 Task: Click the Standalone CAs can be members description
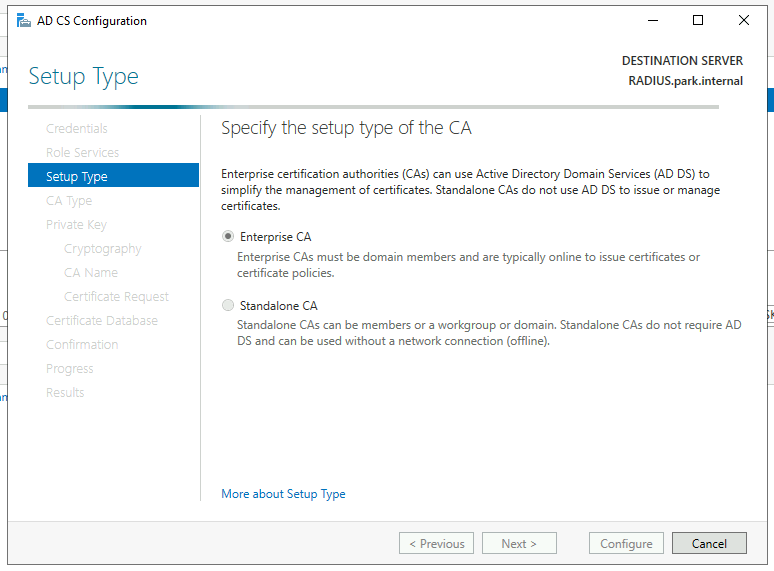489,333
